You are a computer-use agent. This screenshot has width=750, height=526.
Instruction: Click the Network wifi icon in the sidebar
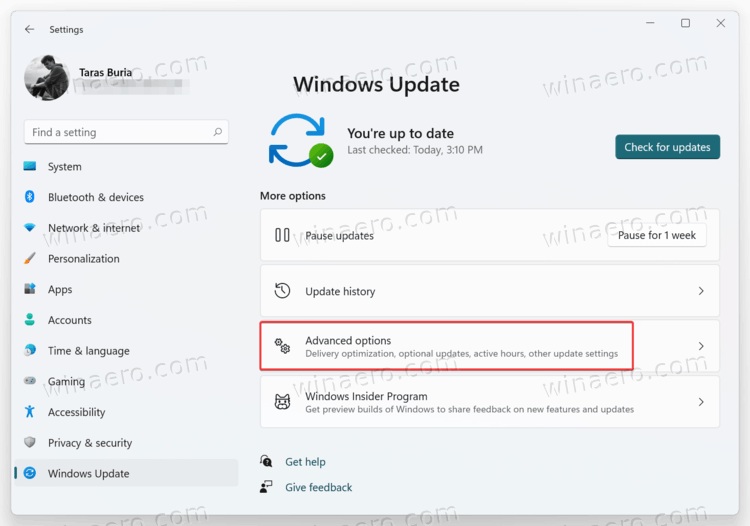pos(30,228)
